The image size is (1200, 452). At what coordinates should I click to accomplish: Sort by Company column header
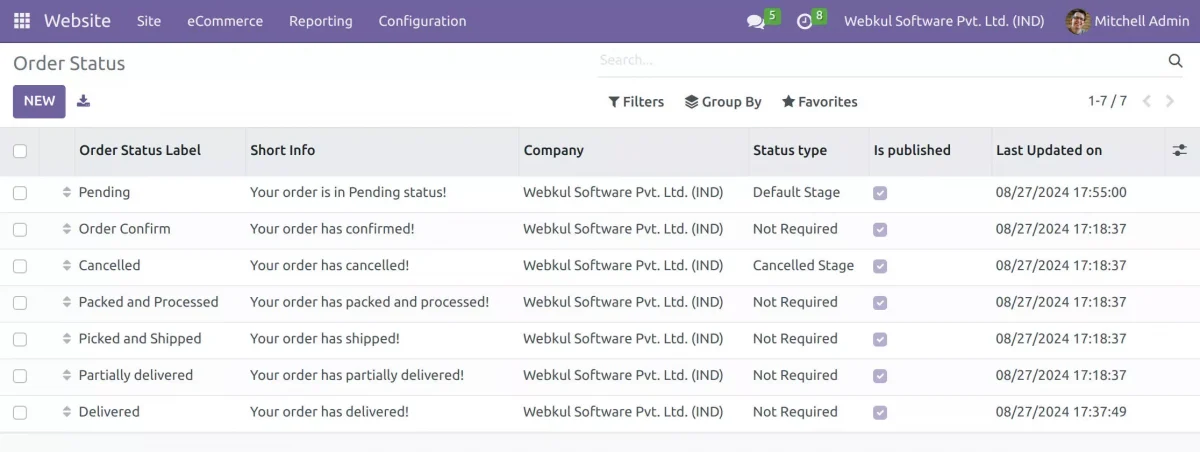pos(553,150)
